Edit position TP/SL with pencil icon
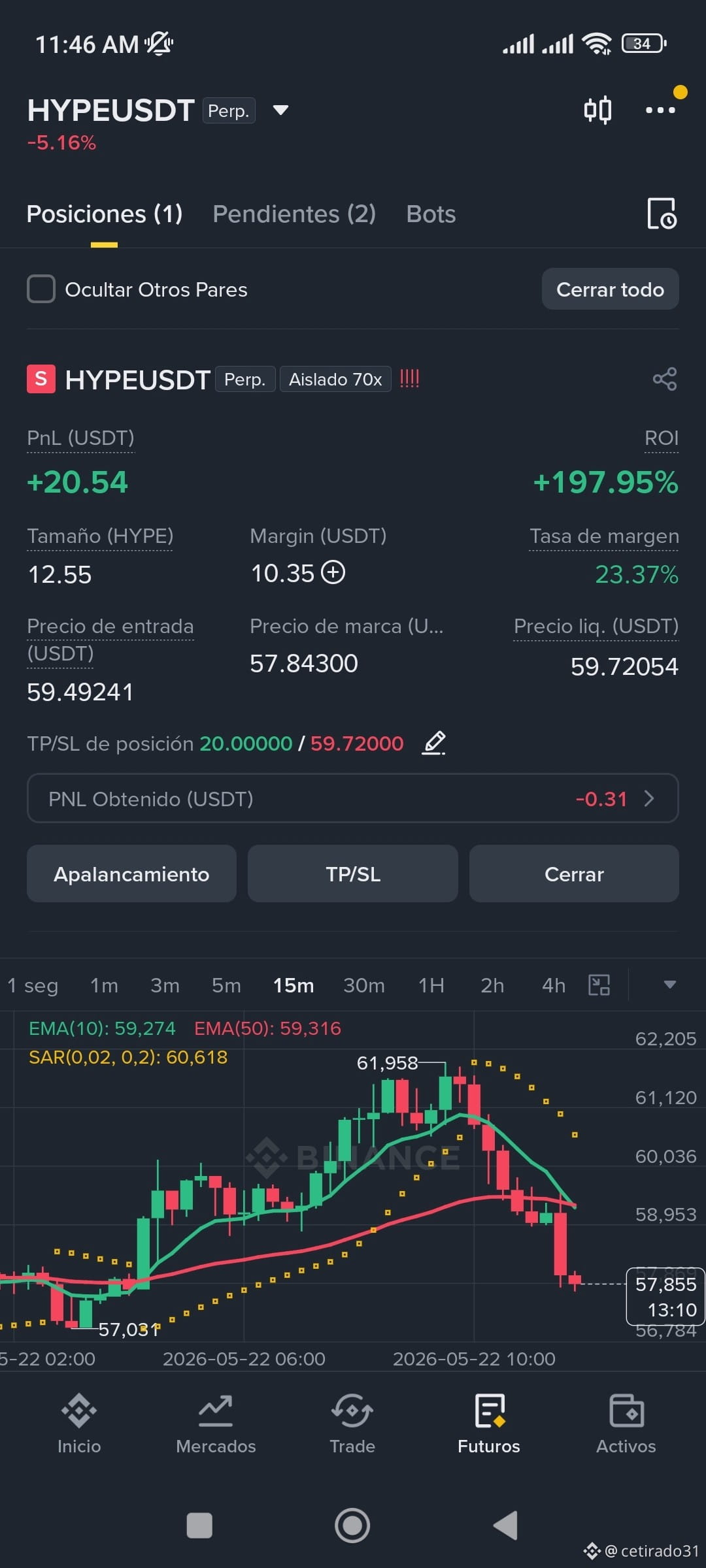Viewport: 706px width, 1568px height. coord(434,743)
